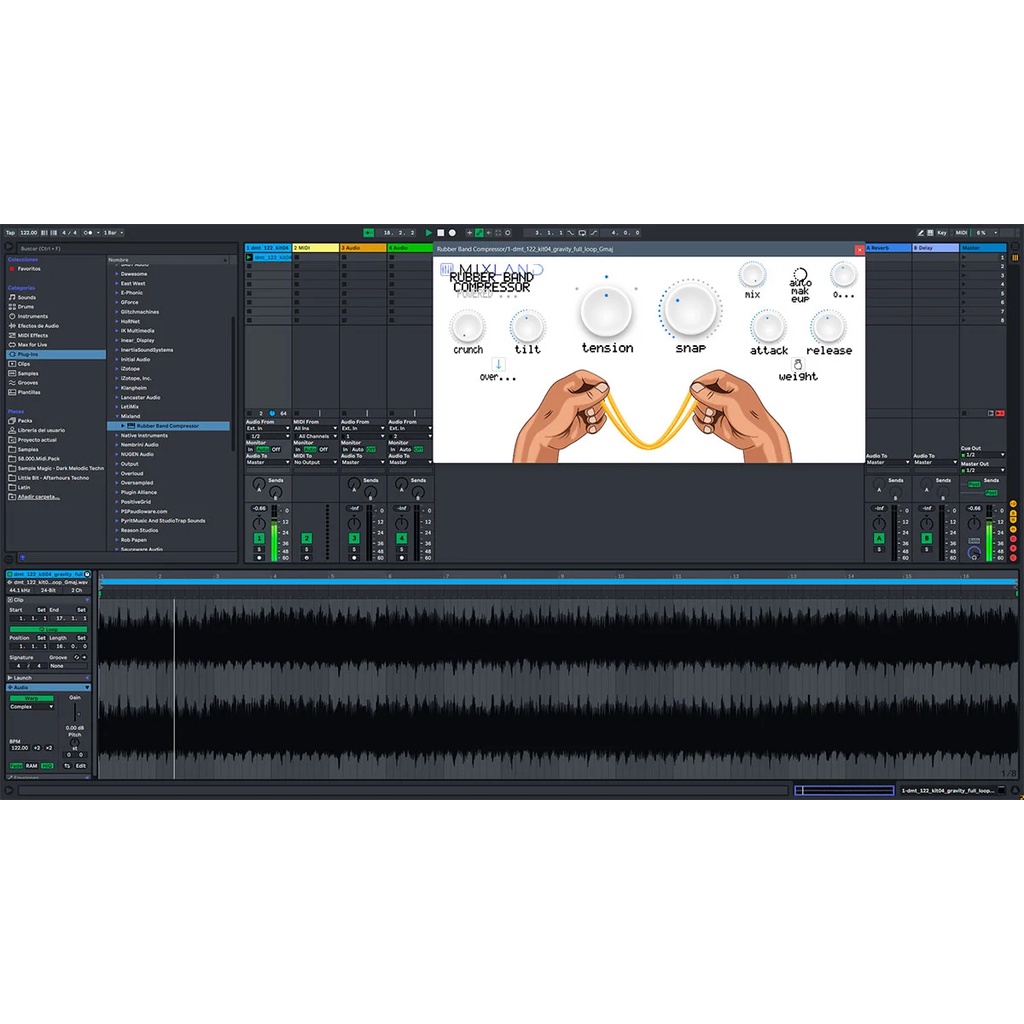Toggle the weight button in compressor
The image size is (1024, 1024).
(797, 364)
